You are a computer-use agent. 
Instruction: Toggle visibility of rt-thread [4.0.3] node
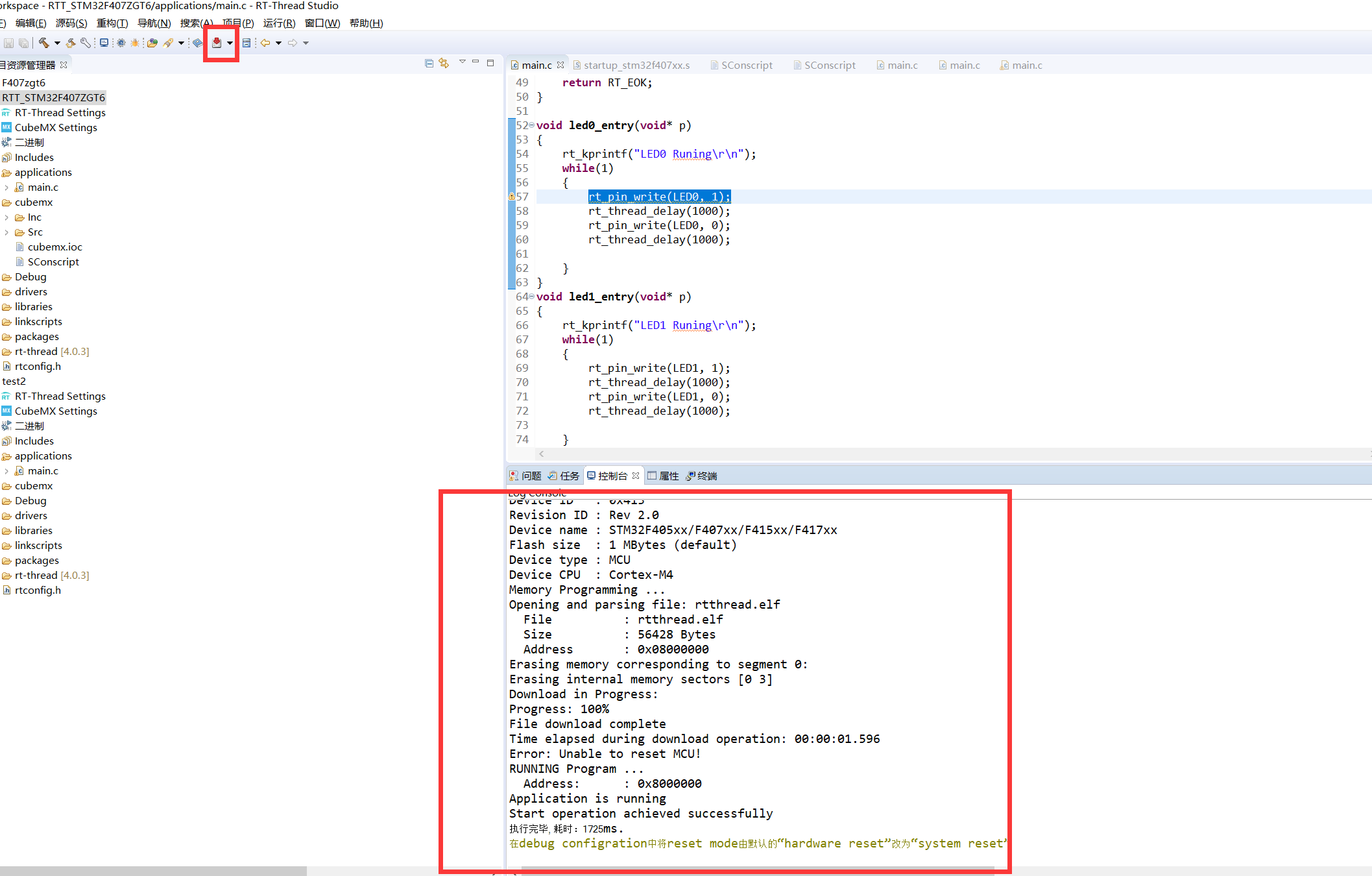click(7, 351)
